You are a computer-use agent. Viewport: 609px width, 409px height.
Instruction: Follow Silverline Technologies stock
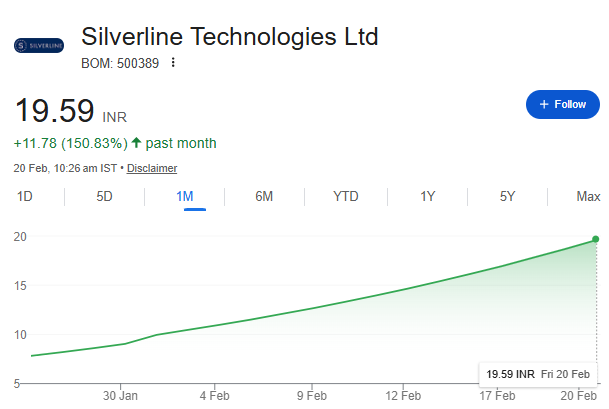click(562, 104)
